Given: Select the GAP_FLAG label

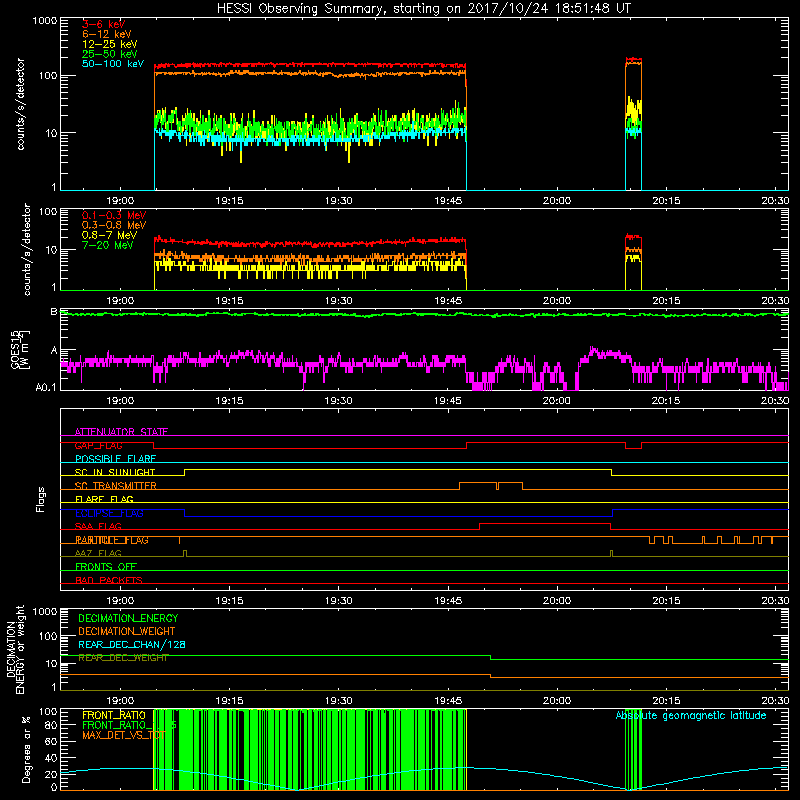Looking at the screenshot, I should tap(99, 445).
